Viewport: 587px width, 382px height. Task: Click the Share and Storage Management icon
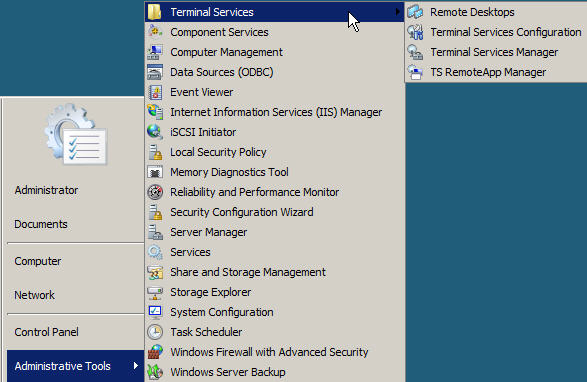tap(155, 272)
